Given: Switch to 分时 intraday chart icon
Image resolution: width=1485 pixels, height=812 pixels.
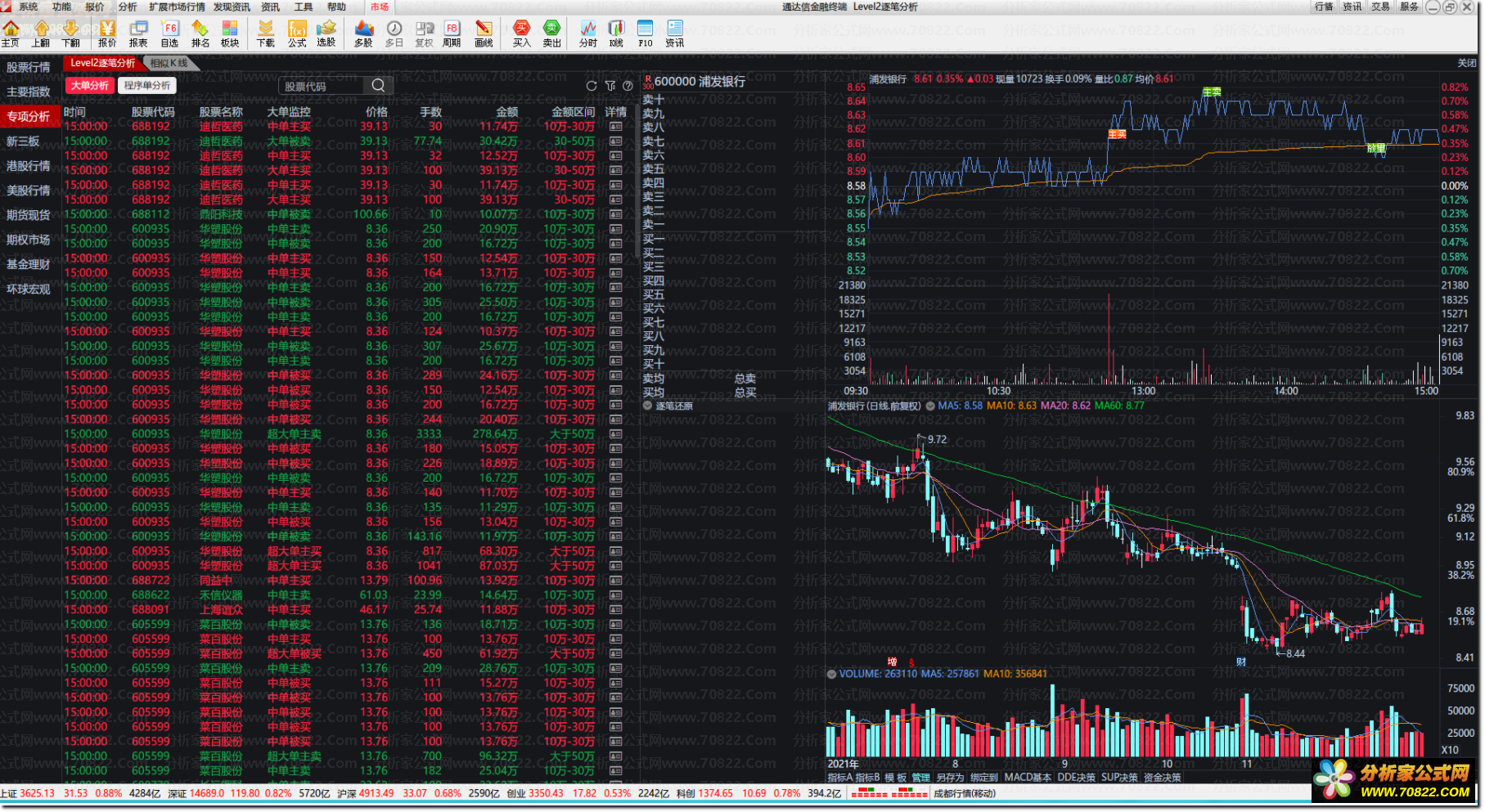Looking at the screenshot, I should (x=588, y=34).
